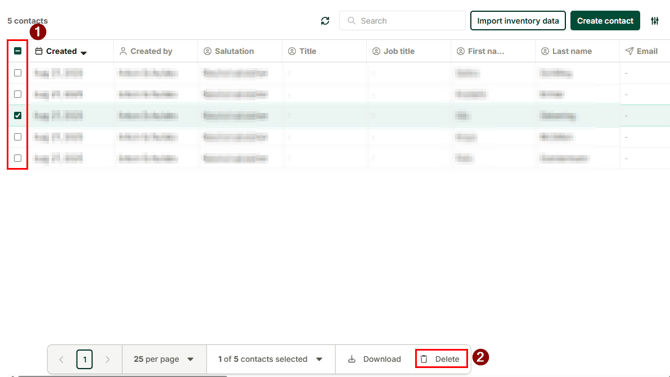Viewport: 670px width, 377px height.
Task: Click the Create contact button
Action: 605,21
